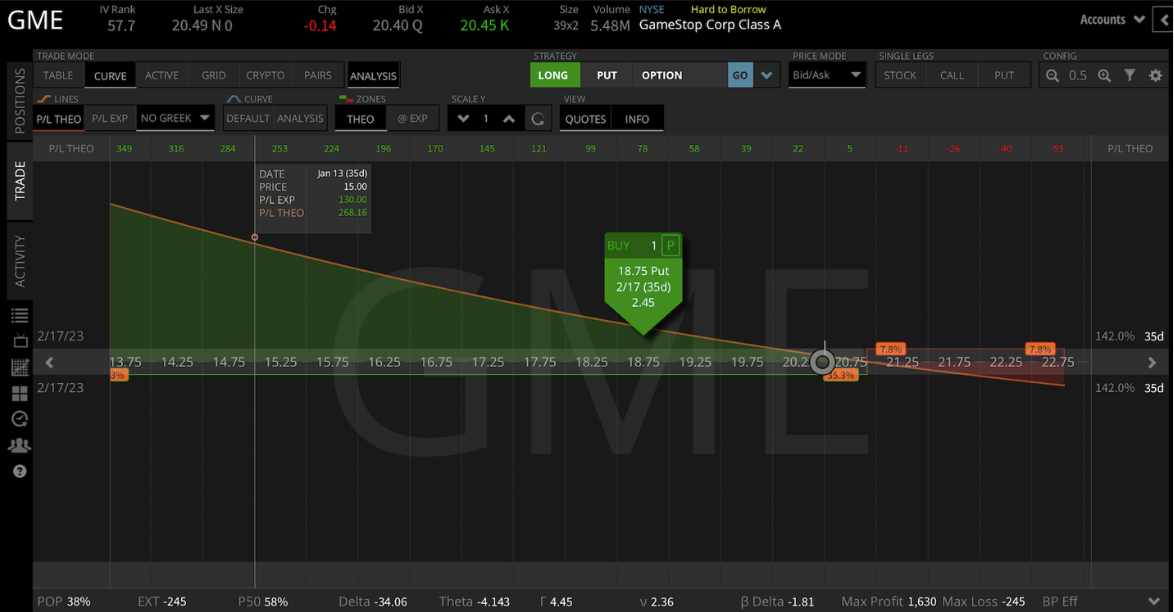Open the NO GREEK dropdown
The width and height of the screenshot is (1174, 612).
tap(175, 118)
